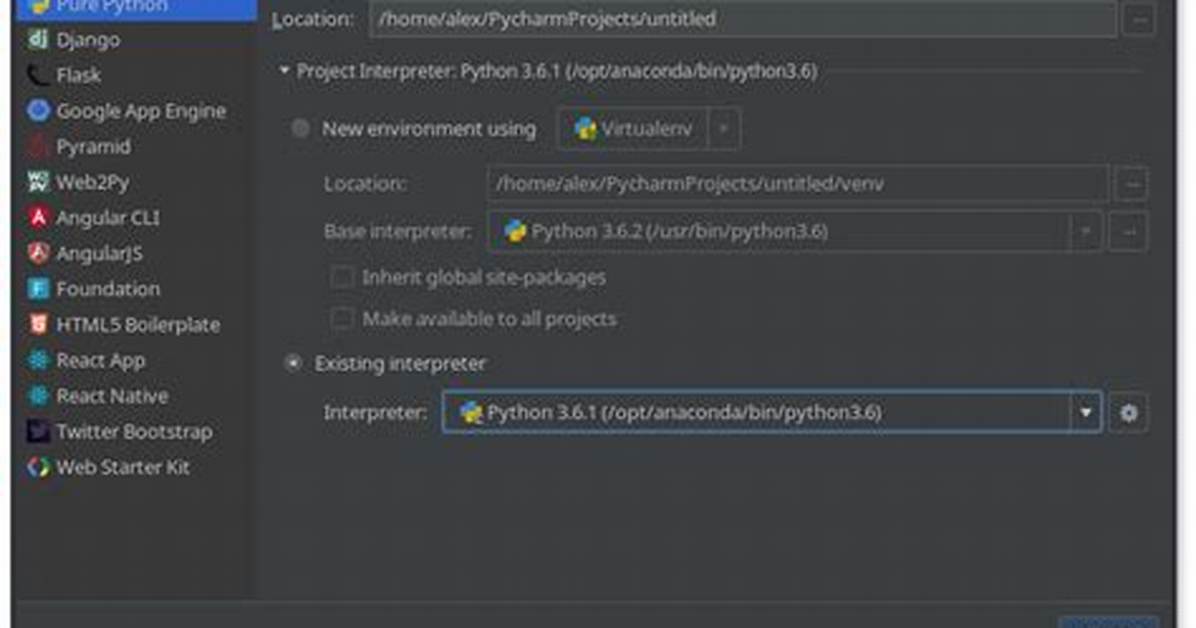Viewport: 1196px width, 628px height.
Task: Click the Python 3.6.1 interpreter combo box
Action: (x=772, y=413)
